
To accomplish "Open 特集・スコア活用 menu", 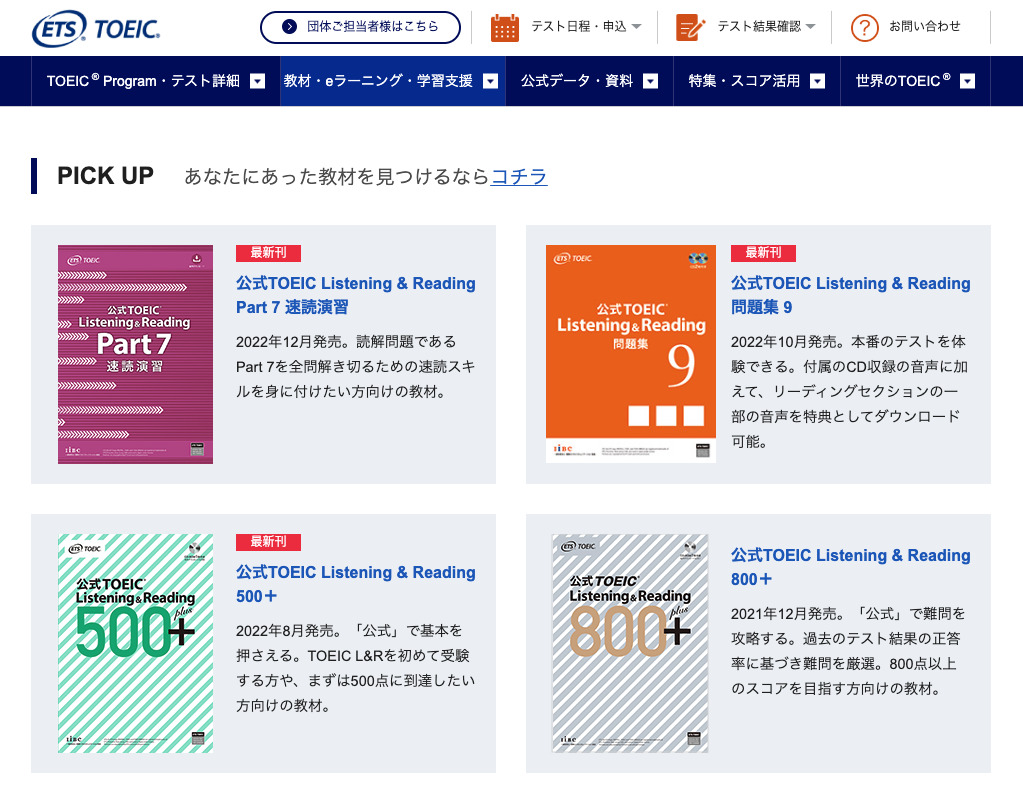I will (757, 81).
